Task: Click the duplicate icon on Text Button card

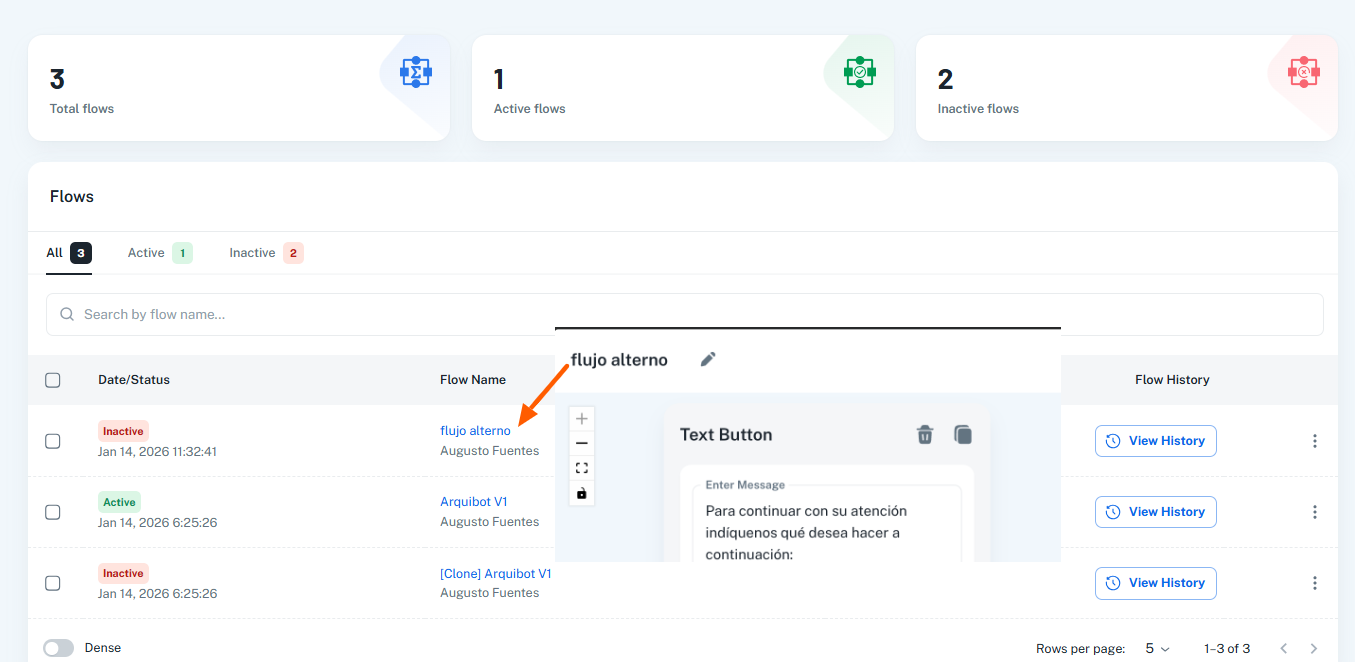Action: click(x=962, y=434)
